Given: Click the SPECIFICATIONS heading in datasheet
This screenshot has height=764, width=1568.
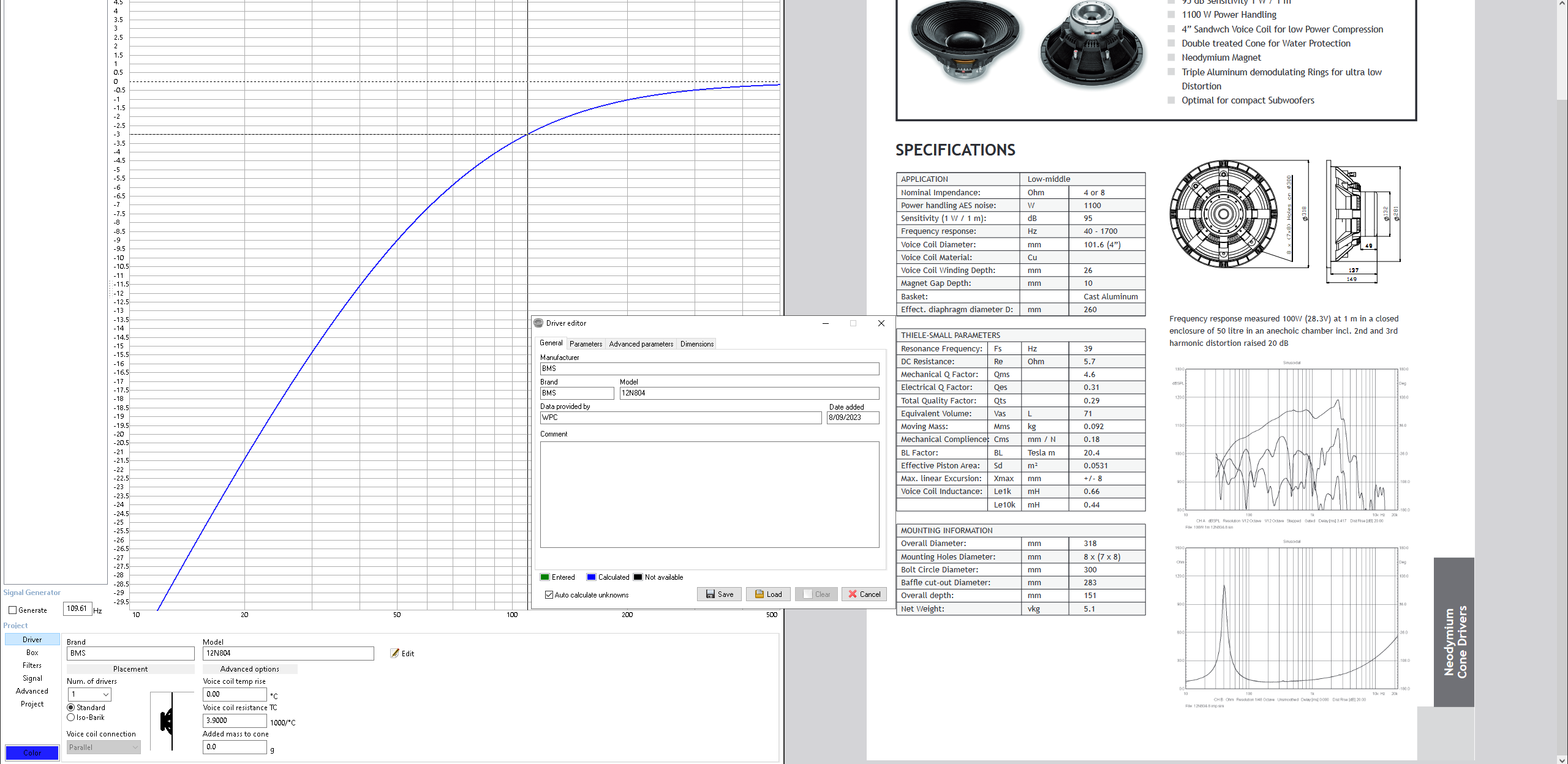Looking at the screenshot, I should (955, 150).
